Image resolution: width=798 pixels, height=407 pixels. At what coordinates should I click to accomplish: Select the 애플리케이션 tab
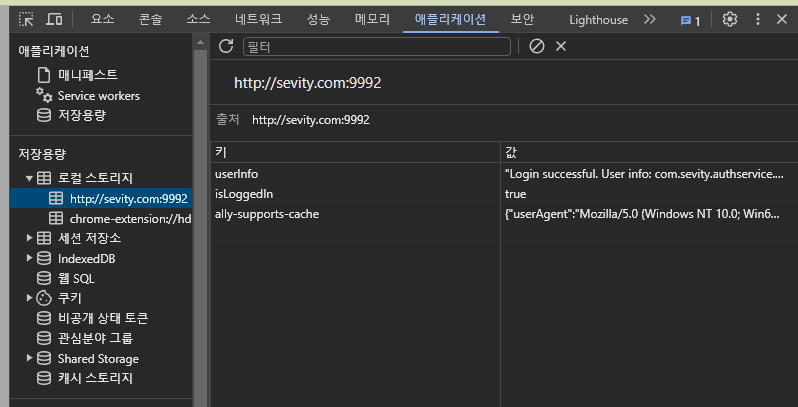(450, 19)
